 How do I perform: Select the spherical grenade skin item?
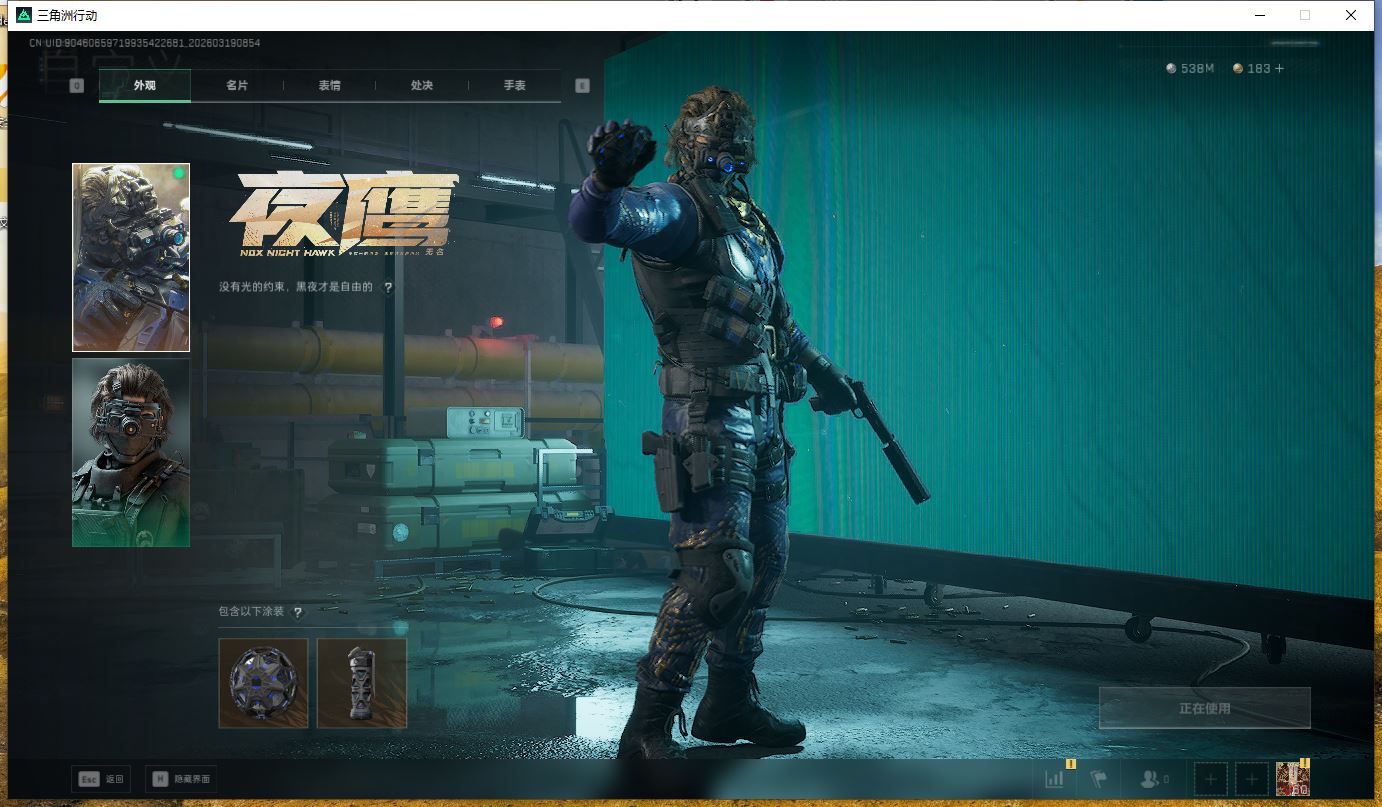coord(263,683)
